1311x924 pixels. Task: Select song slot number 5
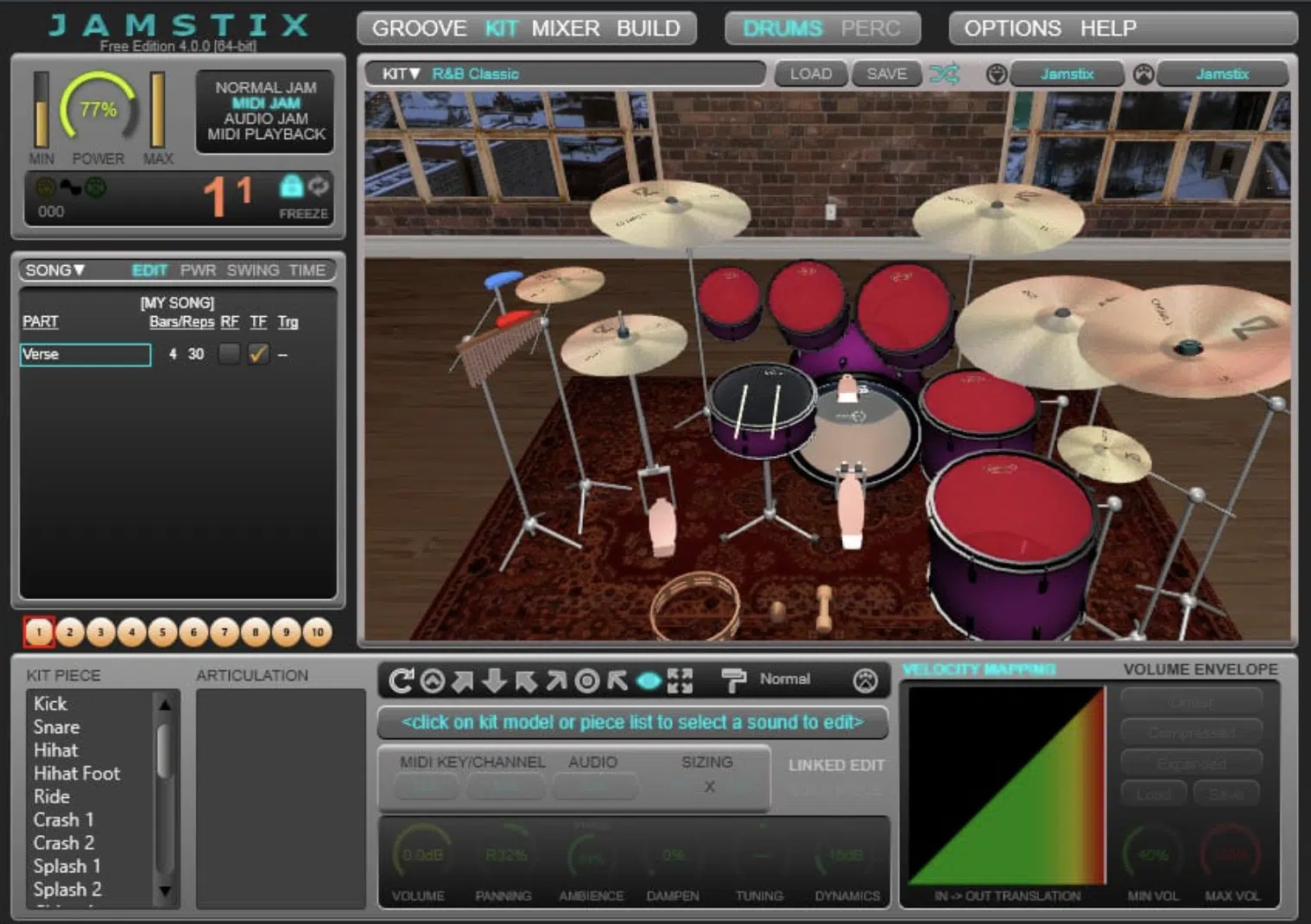pyautogui.click(x=162, y=632)
